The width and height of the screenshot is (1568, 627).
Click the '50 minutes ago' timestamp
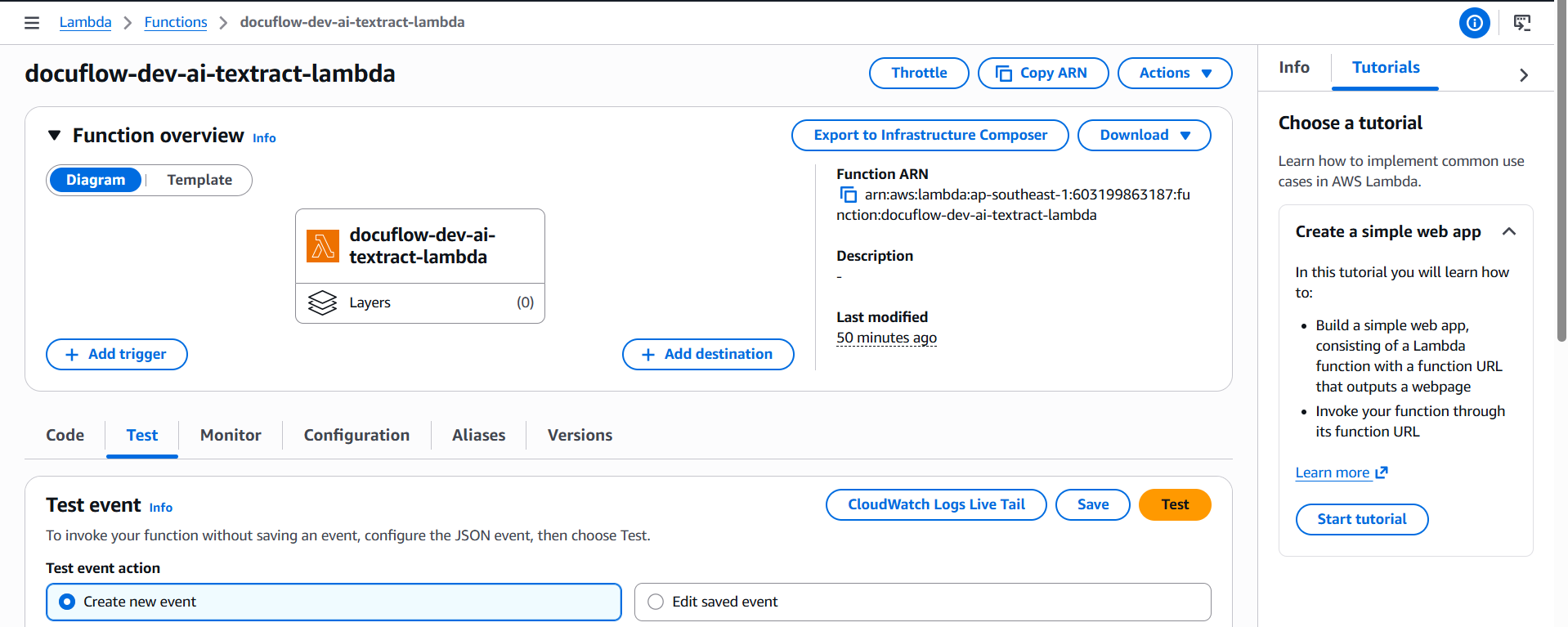(x=886, y=338)
